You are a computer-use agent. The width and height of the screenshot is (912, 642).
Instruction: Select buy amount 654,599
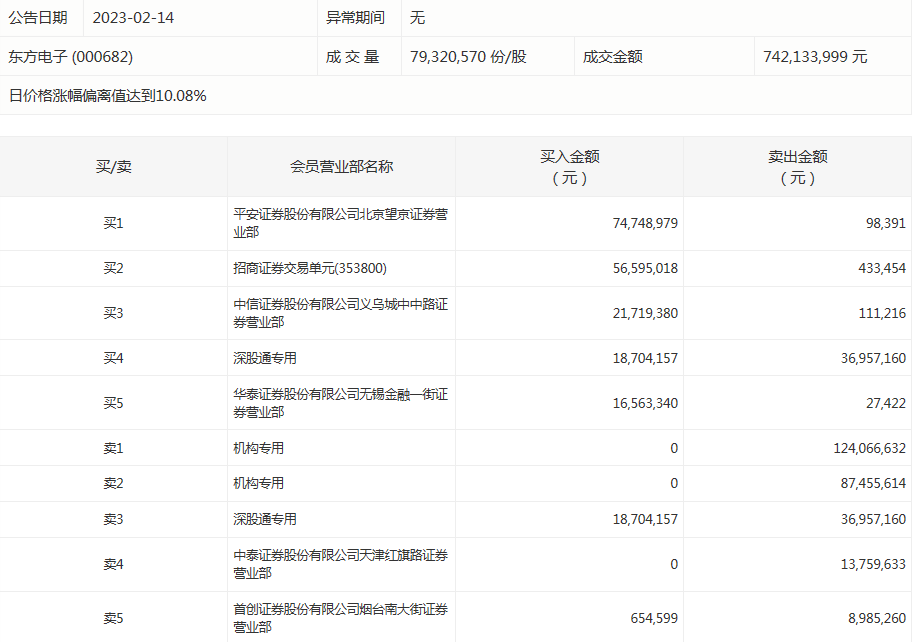pos(654,618)
